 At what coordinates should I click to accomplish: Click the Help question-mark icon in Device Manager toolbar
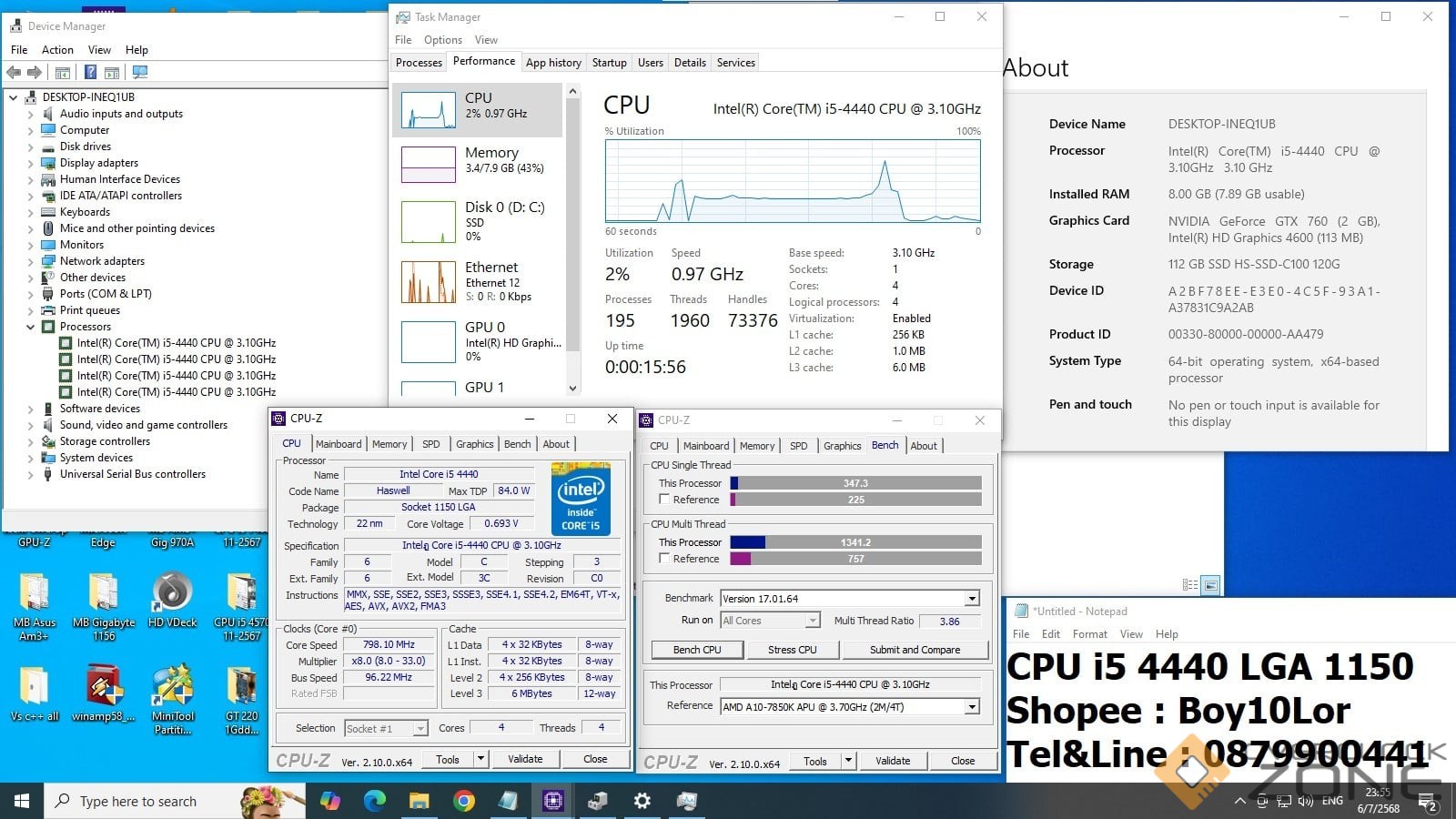90,72
